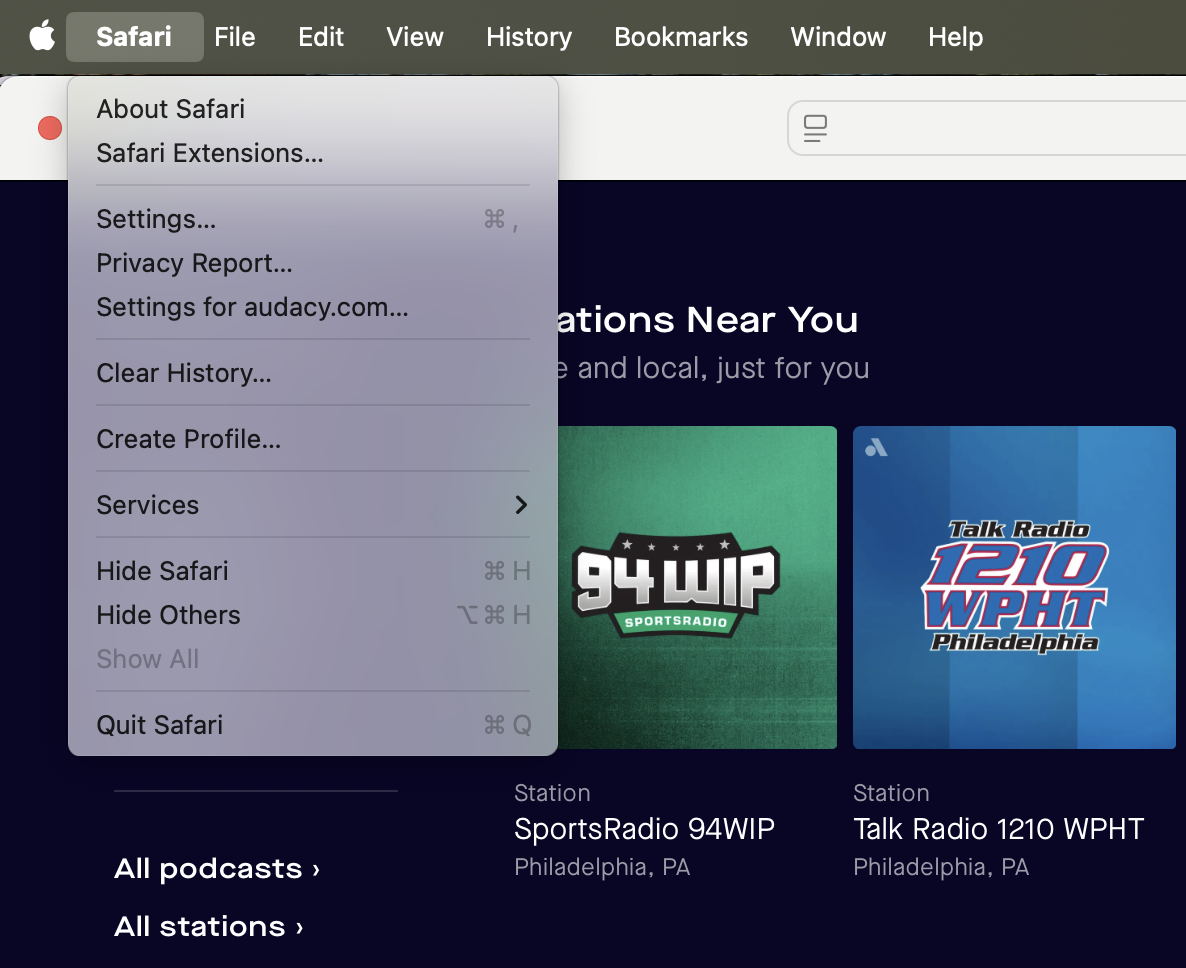Open the Apple menu
Viewport: 1186px width, 968px height.
click(x=41, y=37)
